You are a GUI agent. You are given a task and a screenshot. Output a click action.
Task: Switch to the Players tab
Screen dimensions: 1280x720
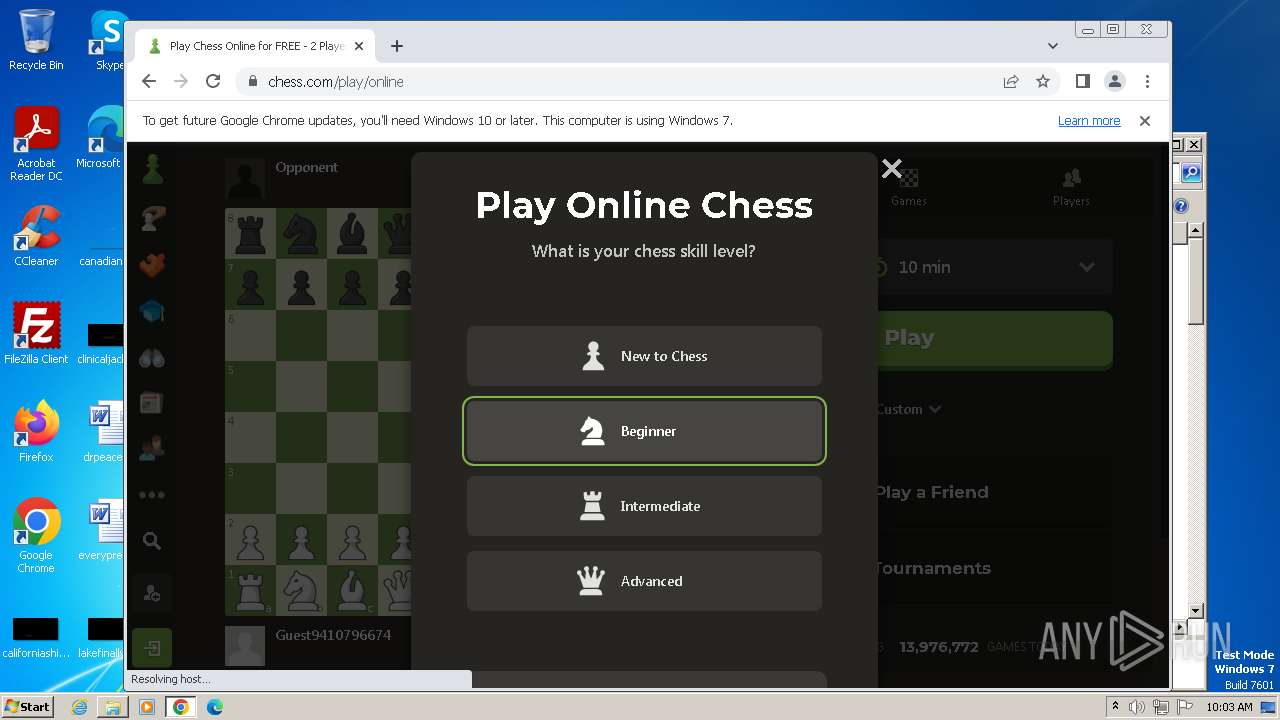pos(1071,186)
